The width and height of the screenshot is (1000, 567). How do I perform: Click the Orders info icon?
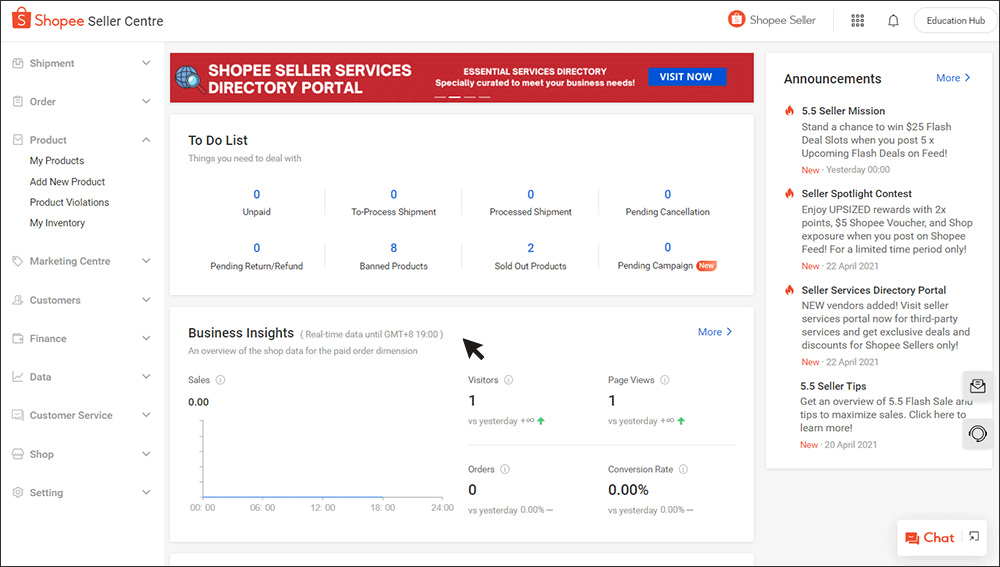pyautogui.click(x=504, y=469)
